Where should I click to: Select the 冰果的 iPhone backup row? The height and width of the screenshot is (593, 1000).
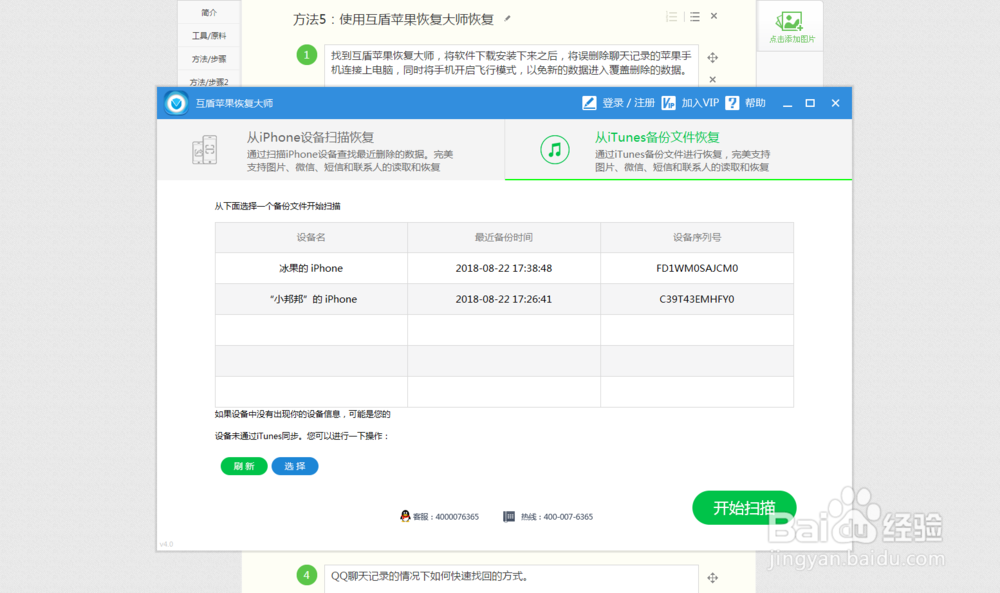[x=504, y=268]
